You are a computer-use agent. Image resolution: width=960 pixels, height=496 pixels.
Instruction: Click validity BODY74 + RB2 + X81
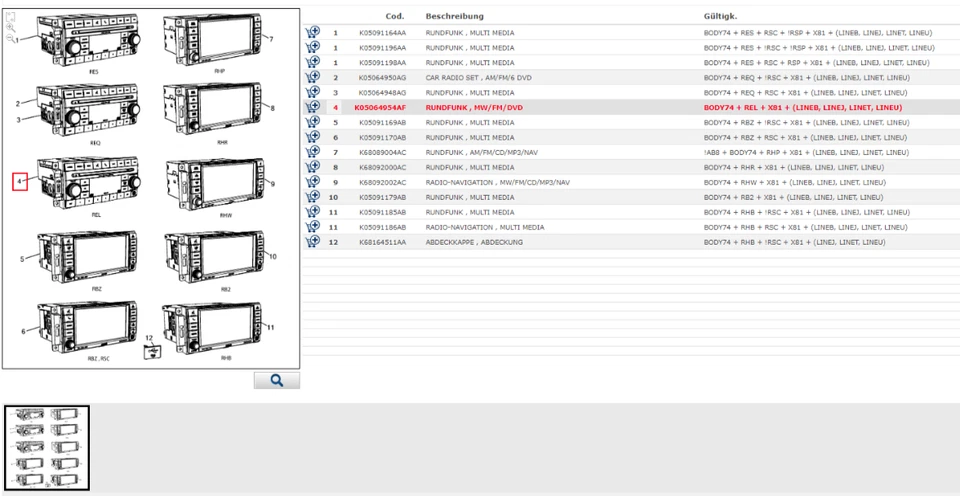pos(793,197)
